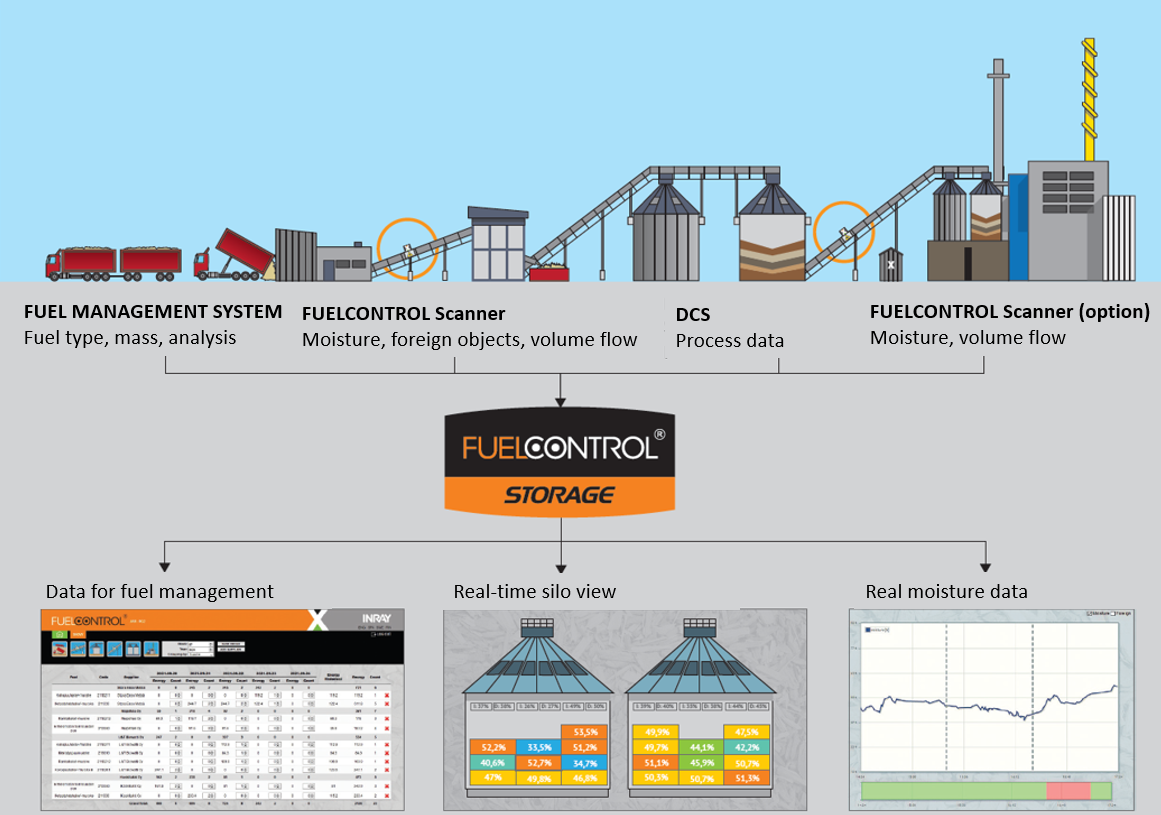The width and height of the screenshot is (1161, 815).
Task: Click the Process data label
Action: click(x=729, y=341)
